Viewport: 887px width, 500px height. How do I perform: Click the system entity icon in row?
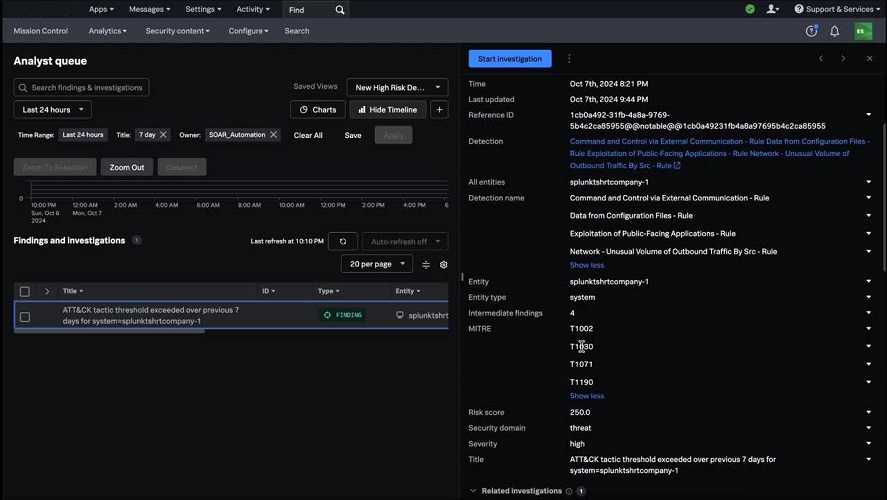coord(399,316)
